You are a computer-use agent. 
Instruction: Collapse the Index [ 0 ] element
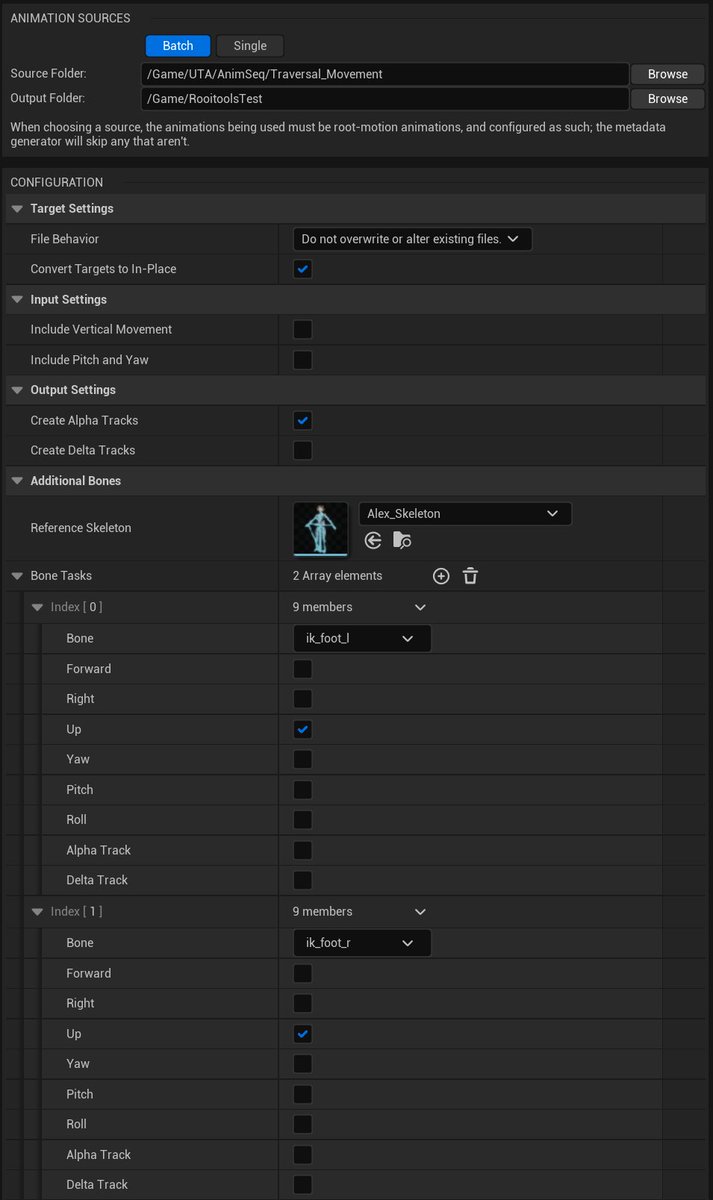pos(37,607)
